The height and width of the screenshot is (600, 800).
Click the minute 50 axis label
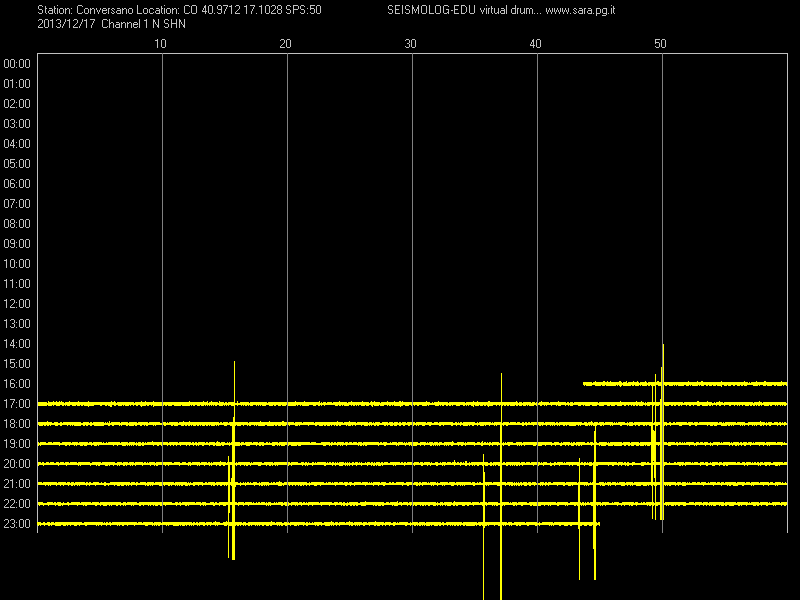coord(660,44)
